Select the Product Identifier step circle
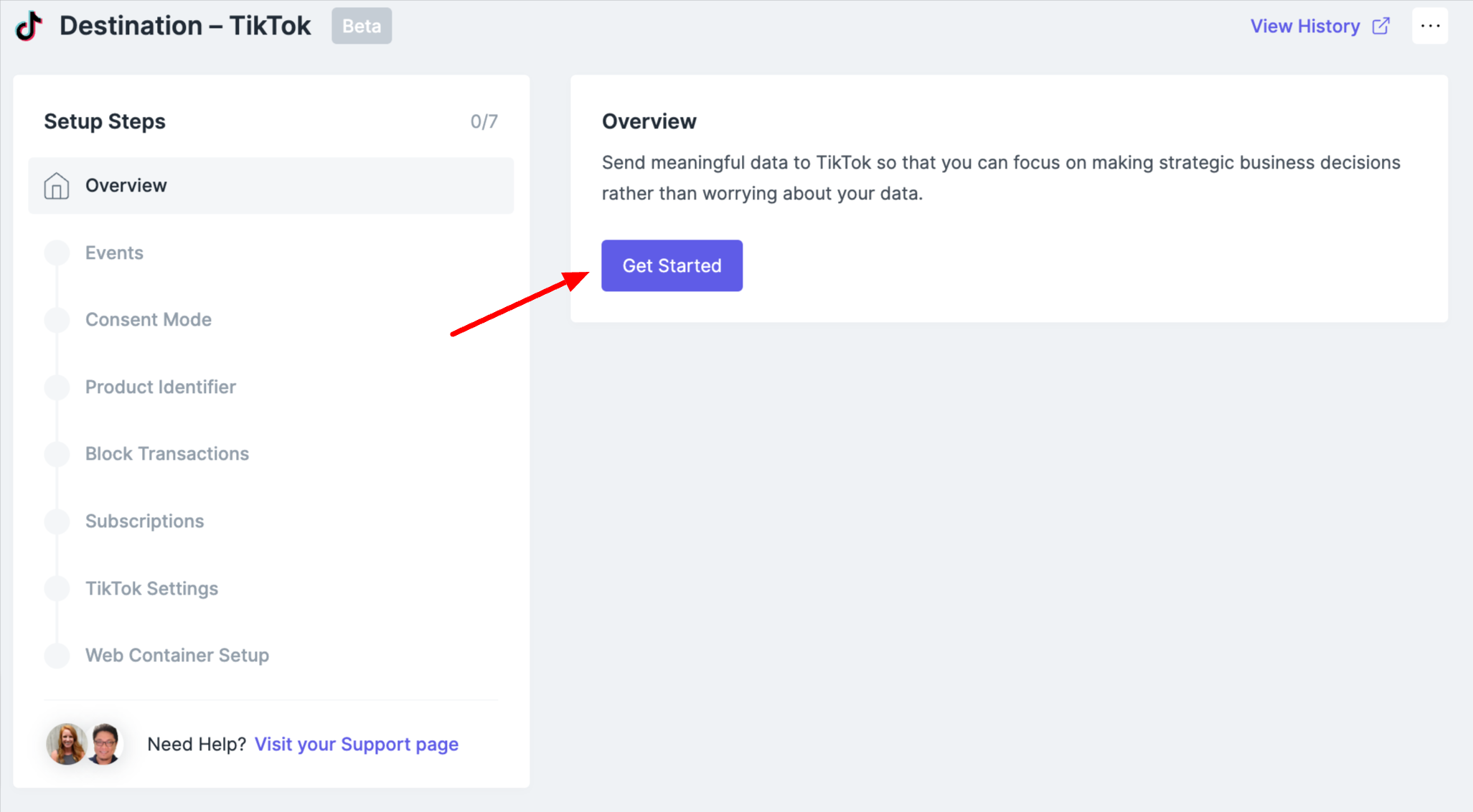 click(x=57, y=387)
